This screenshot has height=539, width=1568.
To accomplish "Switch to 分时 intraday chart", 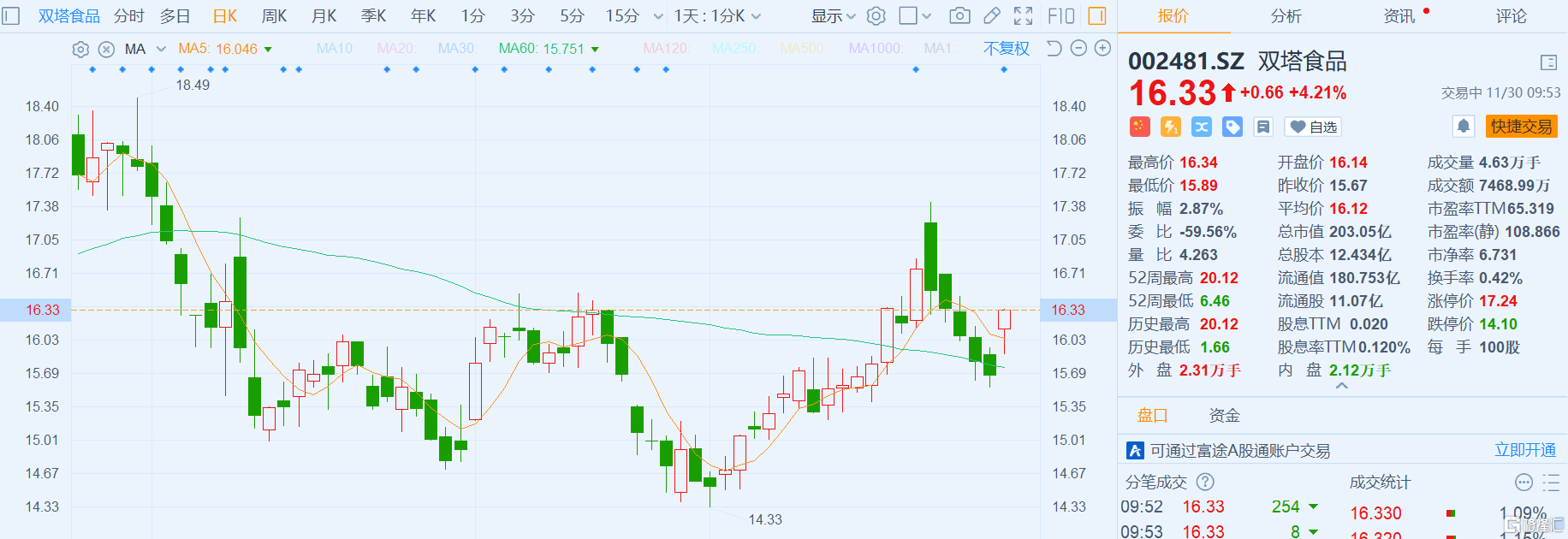I will click(129, 16).
